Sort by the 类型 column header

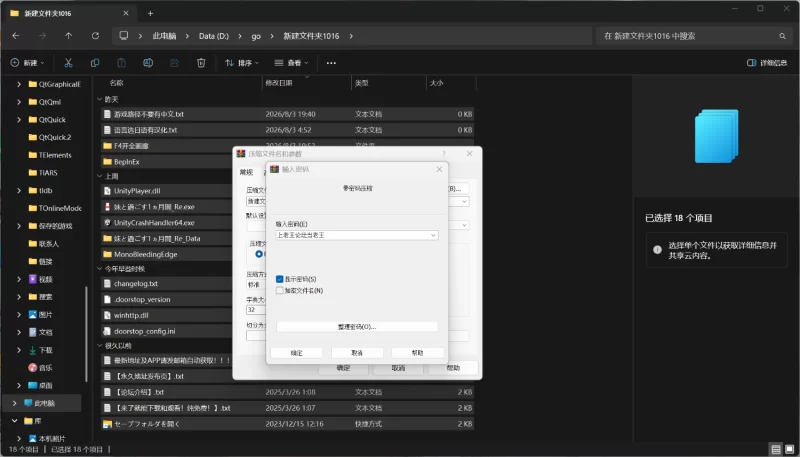pos(362,83)
